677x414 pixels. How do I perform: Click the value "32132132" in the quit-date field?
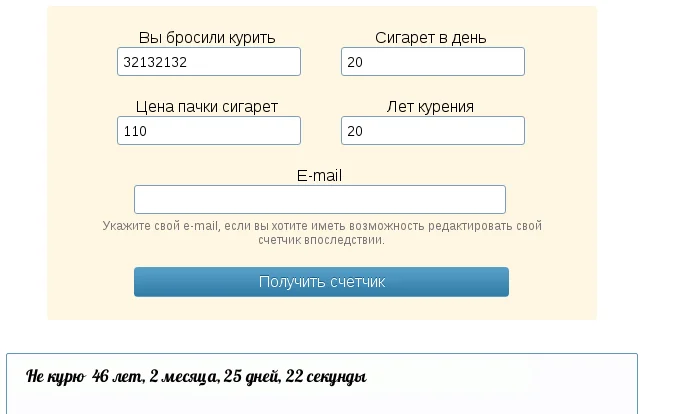pyautogui.click(x=155, y=62)
